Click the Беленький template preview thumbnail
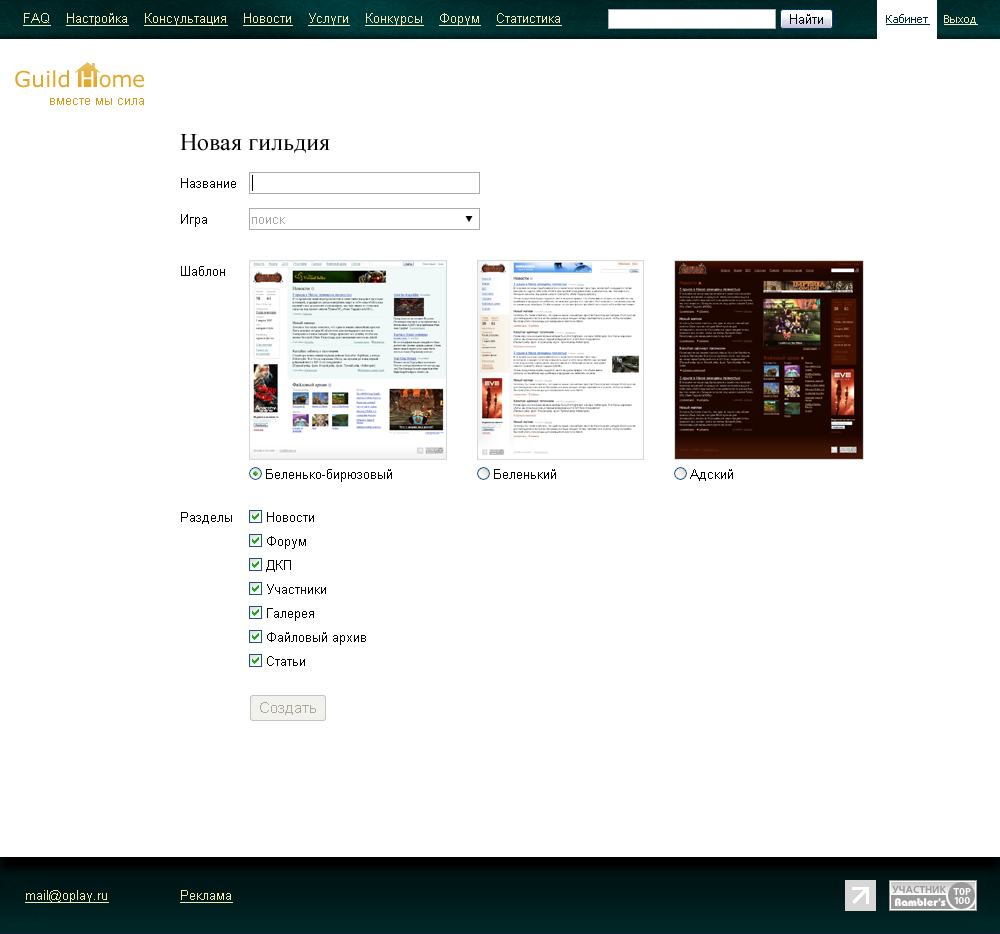The width and height of the screenshot is (1000, 934). [x=560, y=360]
